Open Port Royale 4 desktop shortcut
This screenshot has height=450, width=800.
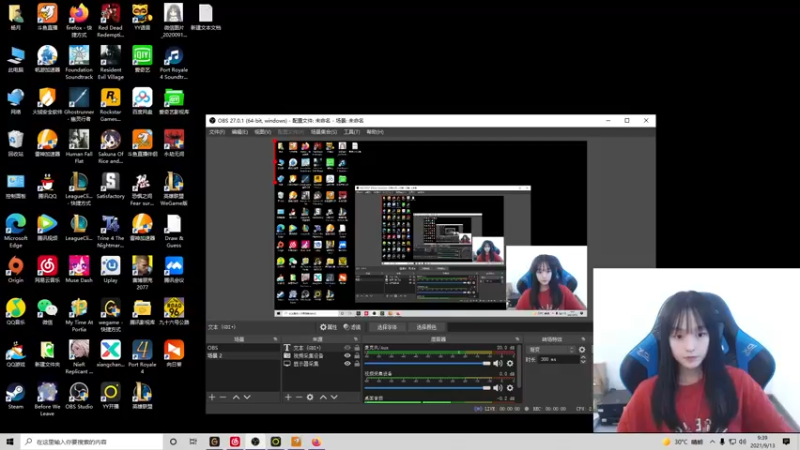[x=142, y=358]
